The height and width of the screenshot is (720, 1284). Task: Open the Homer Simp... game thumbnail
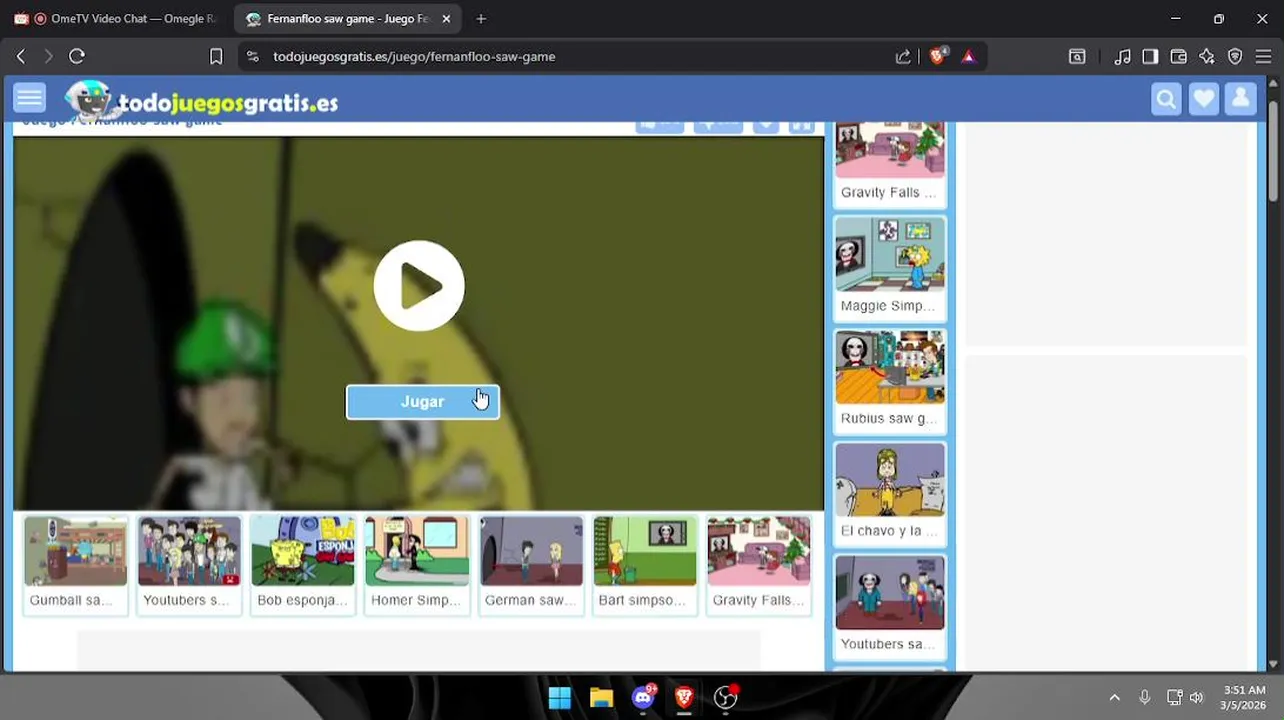click(417, 564)
